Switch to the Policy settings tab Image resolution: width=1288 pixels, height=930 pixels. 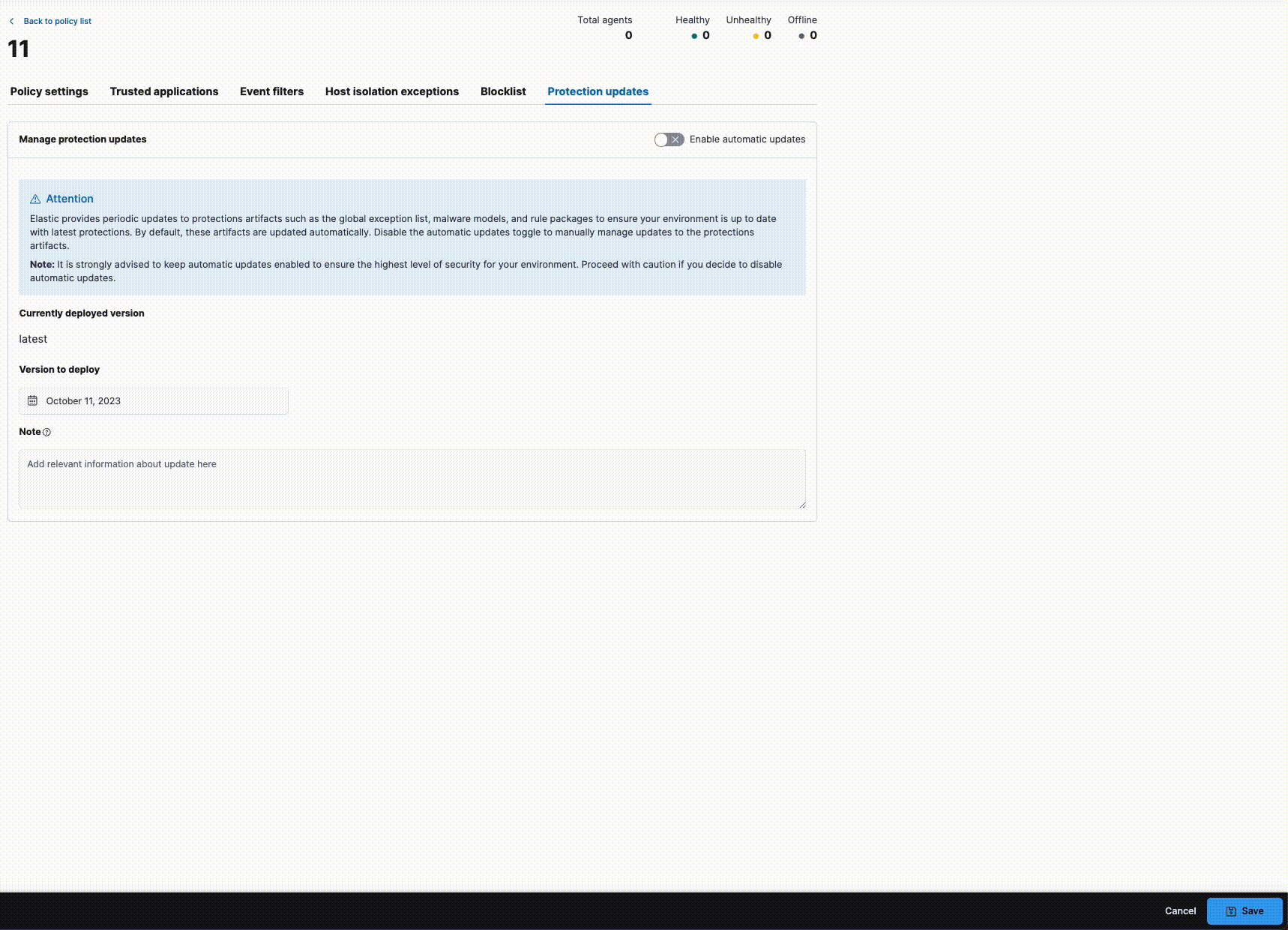[x=49, y=91]
